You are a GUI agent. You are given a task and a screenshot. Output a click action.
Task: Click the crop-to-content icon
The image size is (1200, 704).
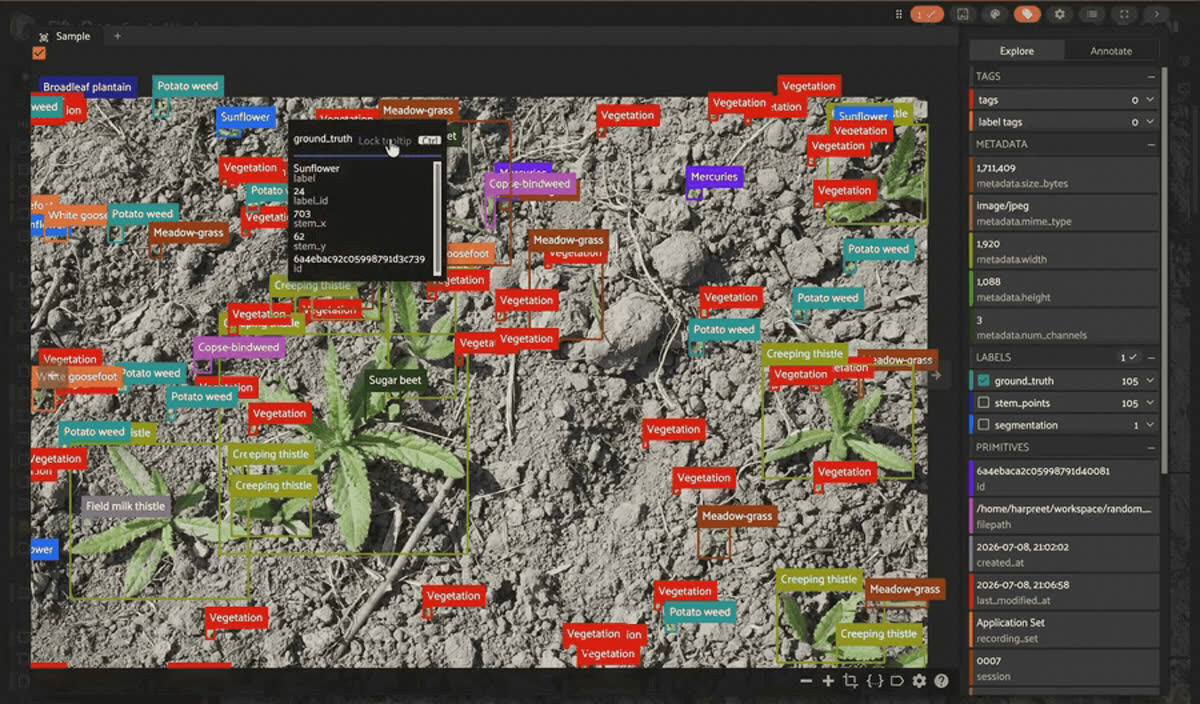[850, 681]
